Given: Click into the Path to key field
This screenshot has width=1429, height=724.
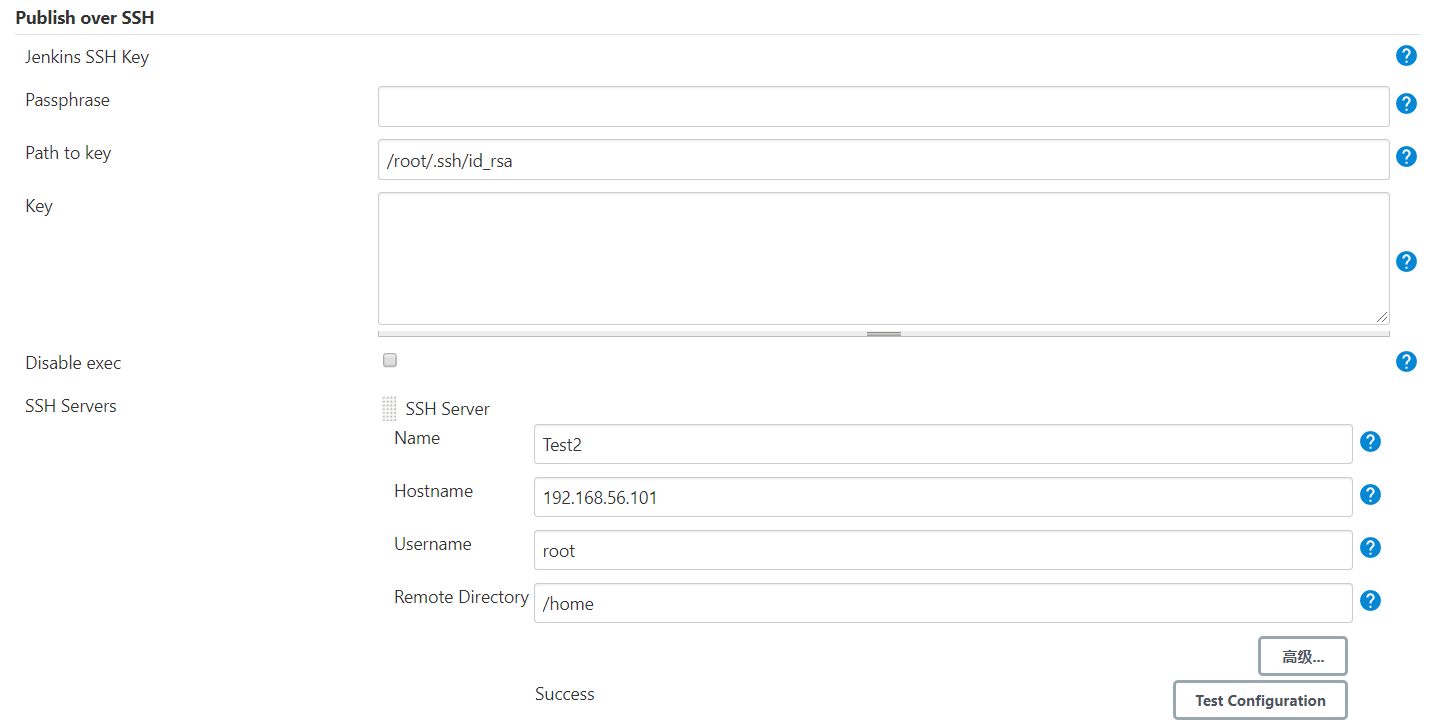Looking at the screenshot, I should (x=883, y=160).
